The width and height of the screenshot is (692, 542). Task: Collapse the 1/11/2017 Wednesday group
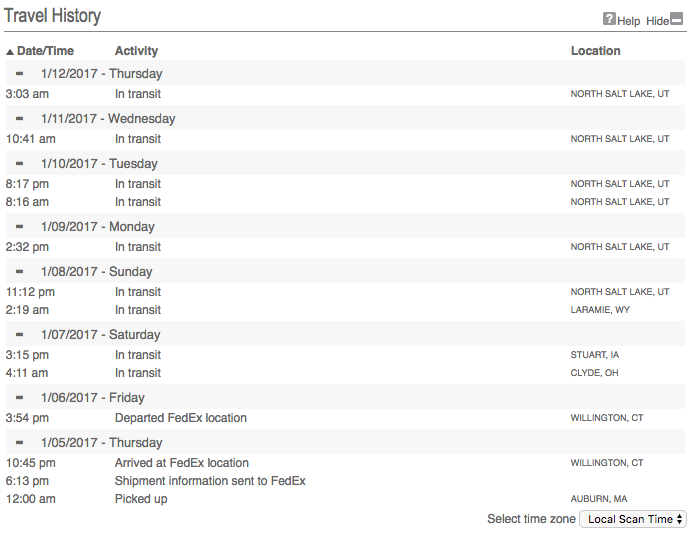[20, 118]
